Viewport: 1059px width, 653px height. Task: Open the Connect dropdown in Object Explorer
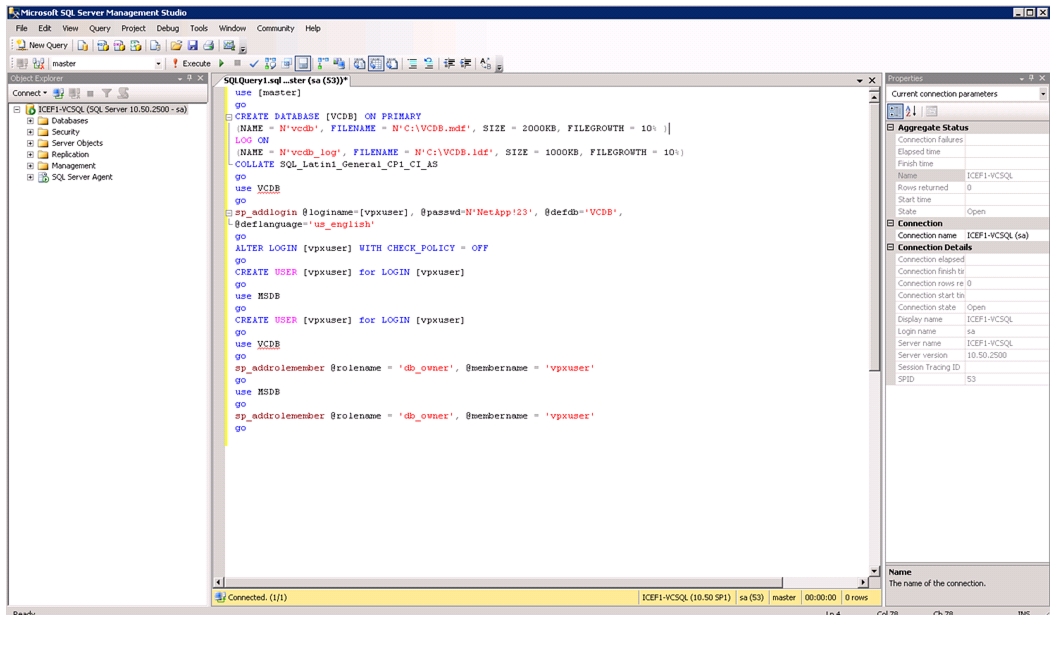point(30,93)
